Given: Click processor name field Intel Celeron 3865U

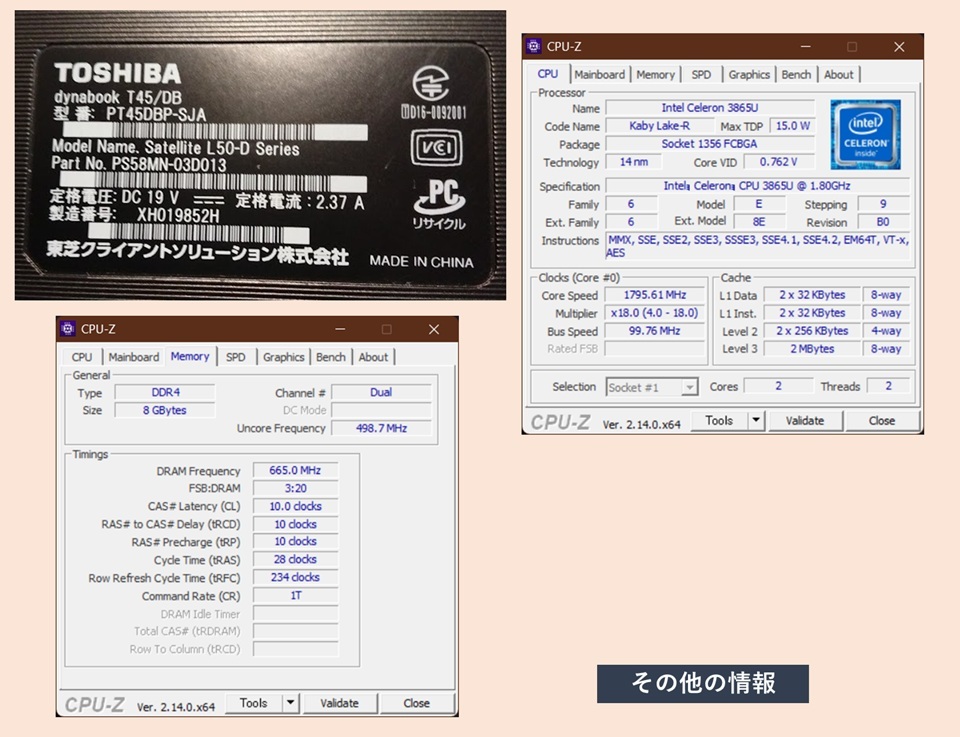Looking at the screenshot, I should click(x=710, y=108).
